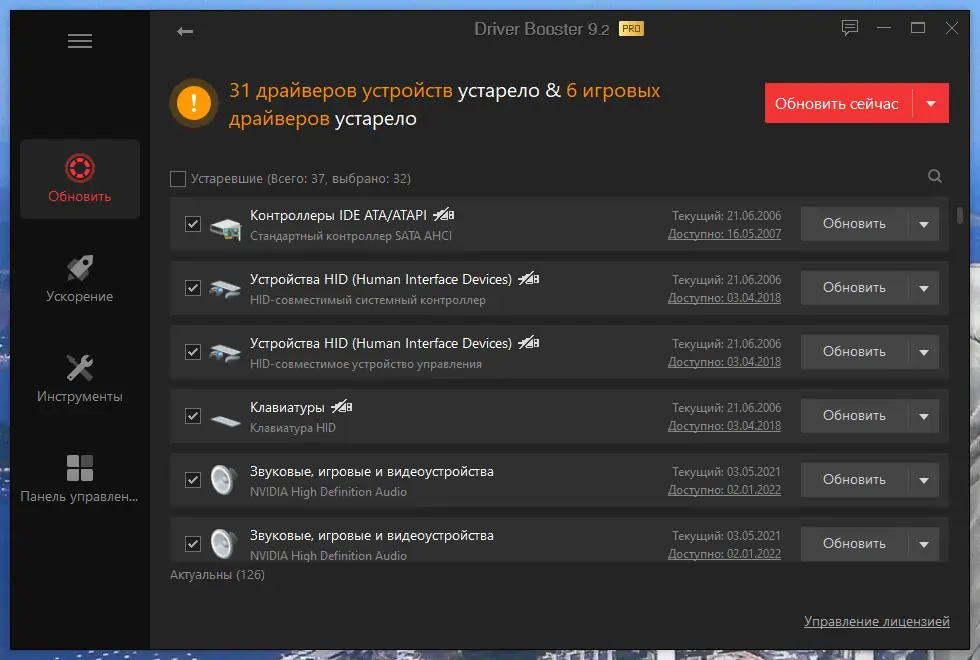
Task: Click the badge icon beside Контроллеры IDE ATA/ATAPI
Action: 444,215
